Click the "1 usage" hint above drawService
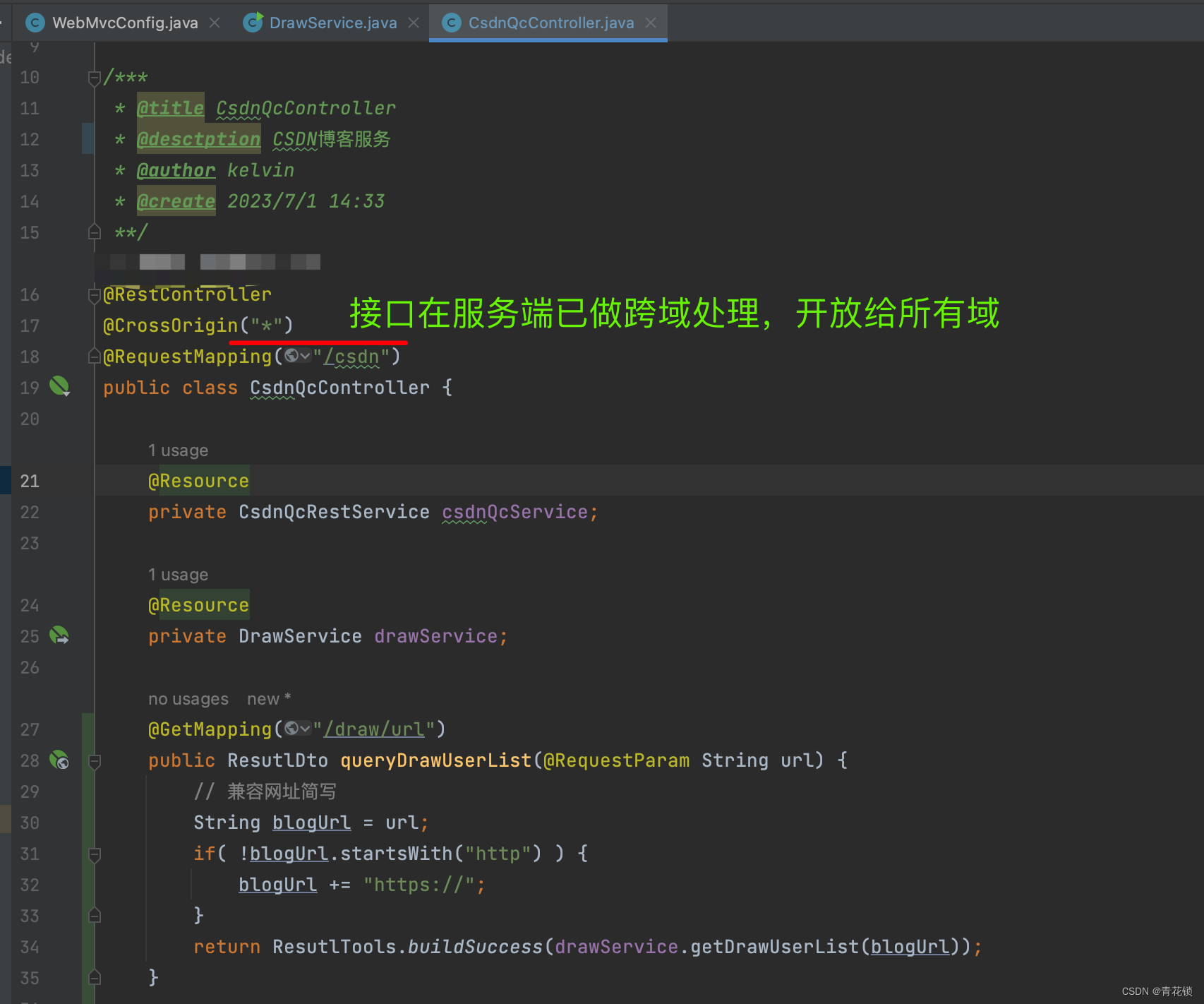The height and width of the screenshot is (1004, 1204). pyautogui.click(x=178, y=575)
